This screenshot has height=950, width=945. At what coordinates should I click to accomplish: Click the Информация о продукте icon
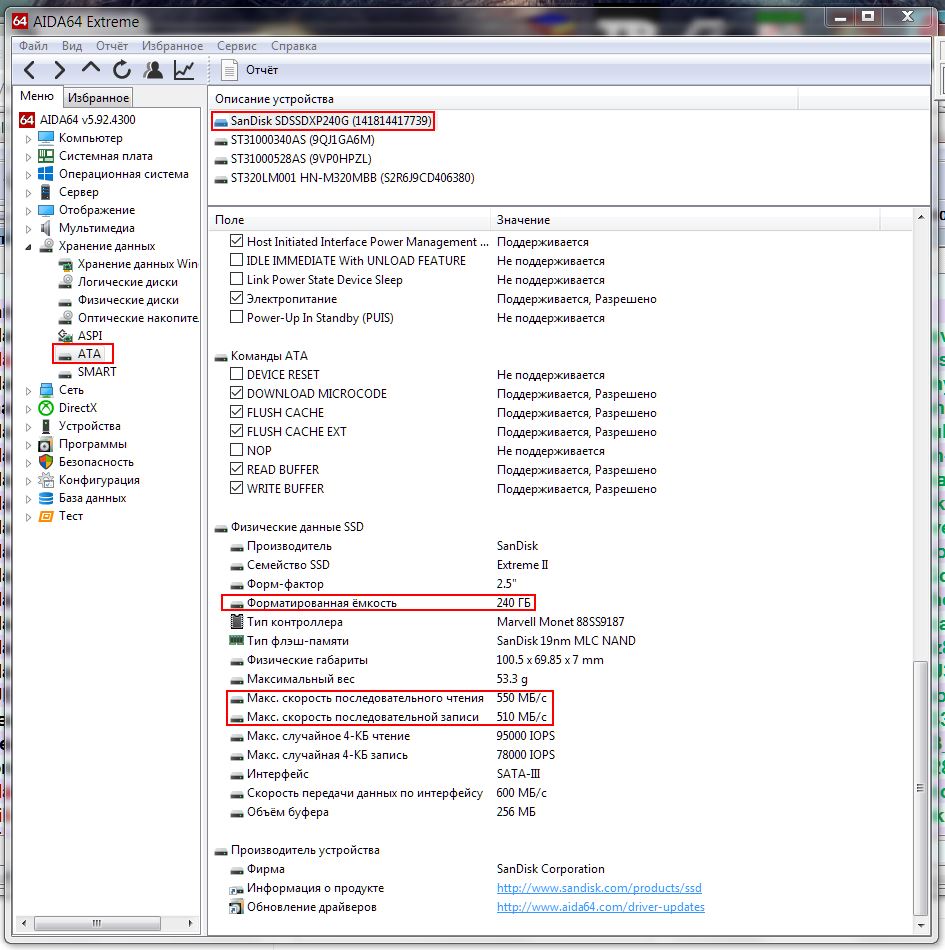(236, 889)
